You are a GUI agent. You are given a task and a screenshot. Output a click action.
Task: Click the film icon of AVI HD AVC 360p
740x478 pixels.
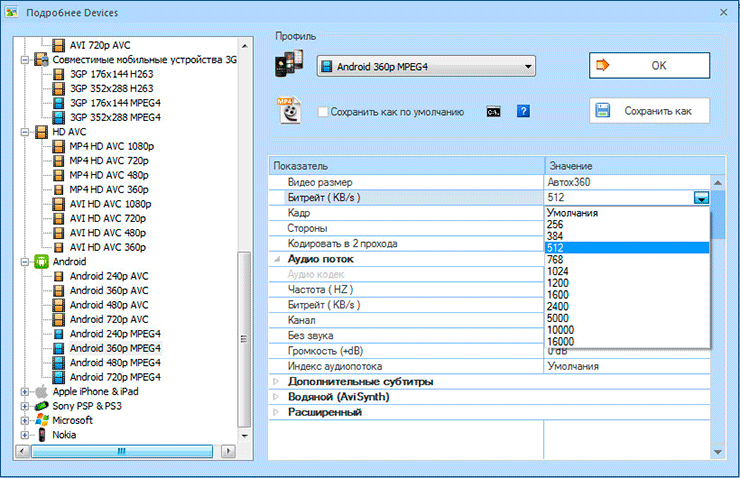[x=59, y=247]
